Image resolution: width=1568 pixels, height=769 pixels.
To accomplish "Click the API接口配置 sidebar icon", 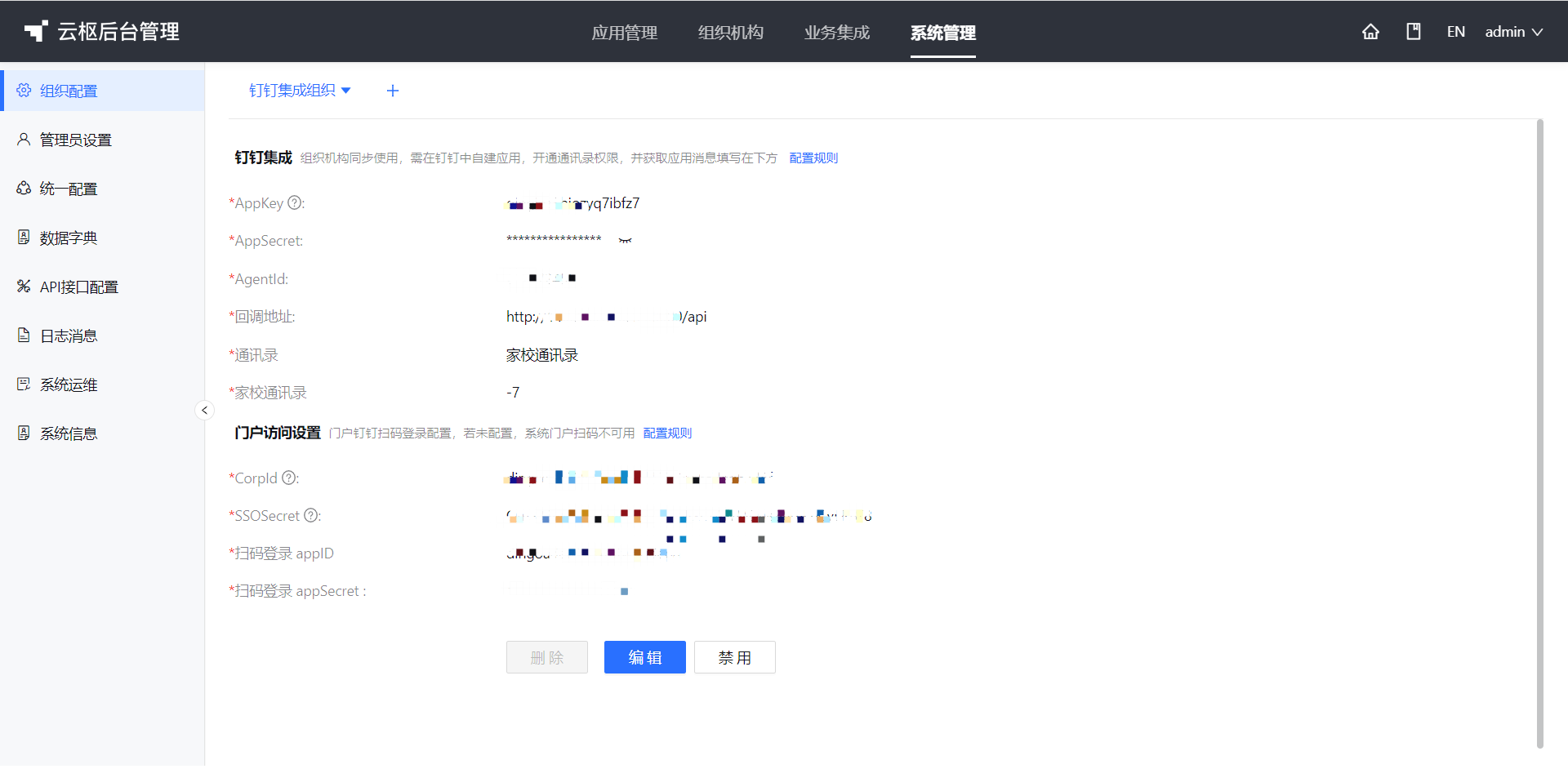I will point(24,286).
